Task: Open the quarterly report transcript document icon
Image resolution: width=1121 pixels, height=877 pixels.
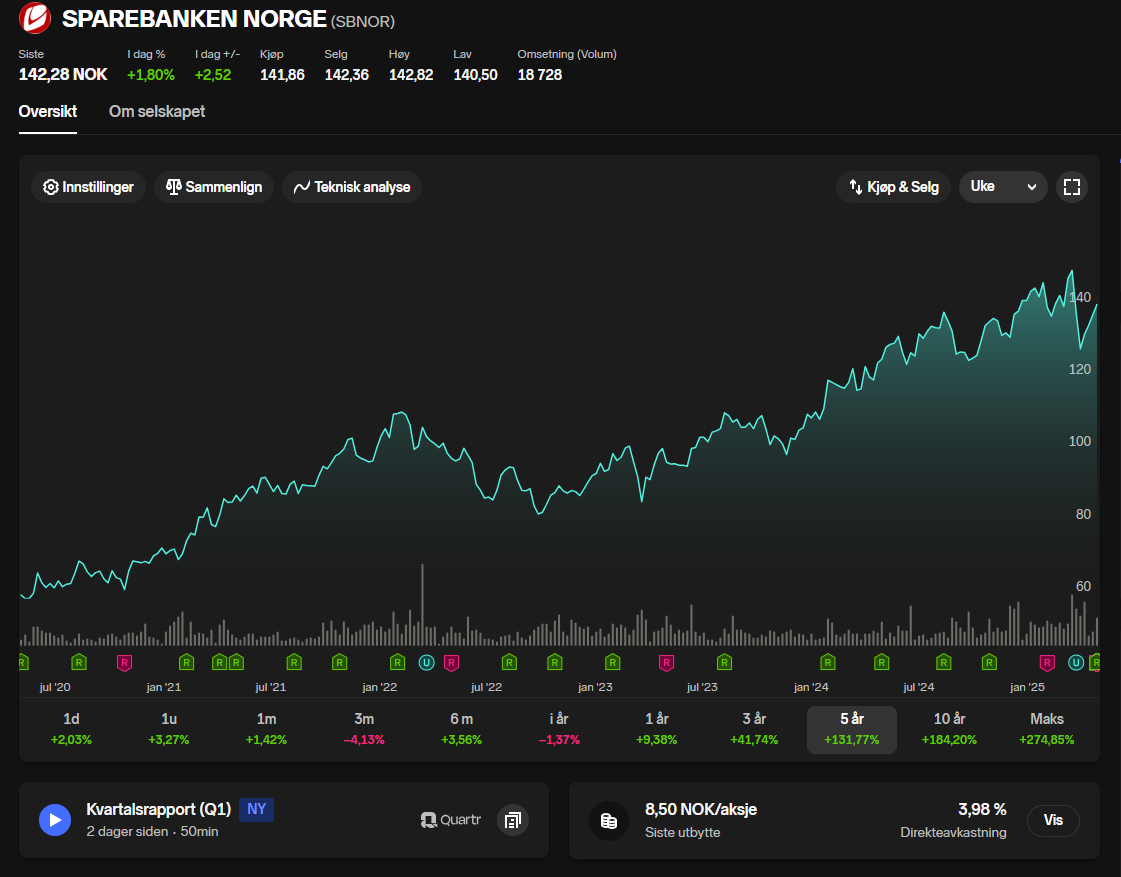Action: 513,820
